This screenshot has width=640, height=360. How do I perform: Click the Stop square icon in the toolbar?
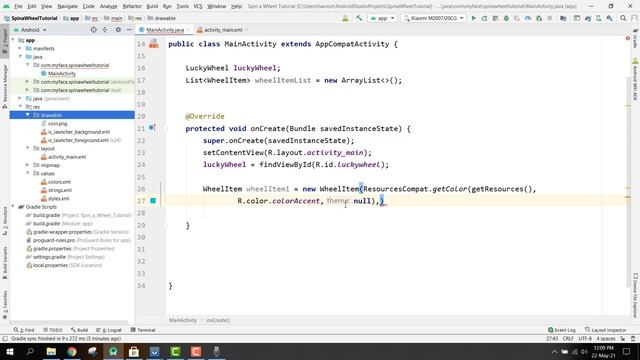(x=550, y=18)
